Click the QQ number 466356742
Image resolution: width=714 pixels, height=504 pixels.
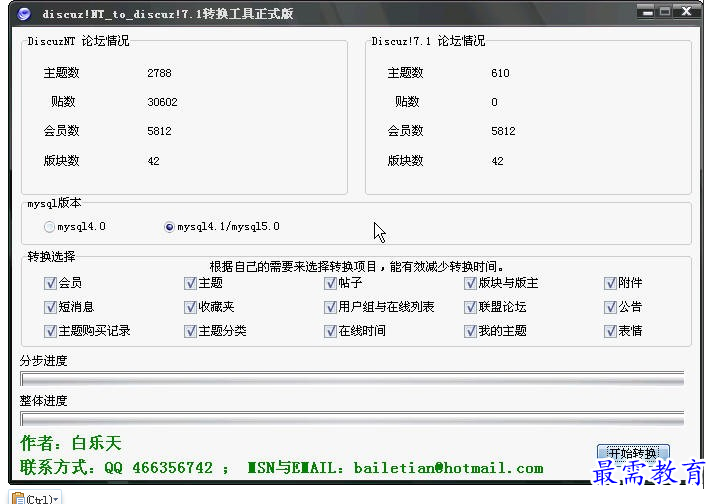(173, 468)
